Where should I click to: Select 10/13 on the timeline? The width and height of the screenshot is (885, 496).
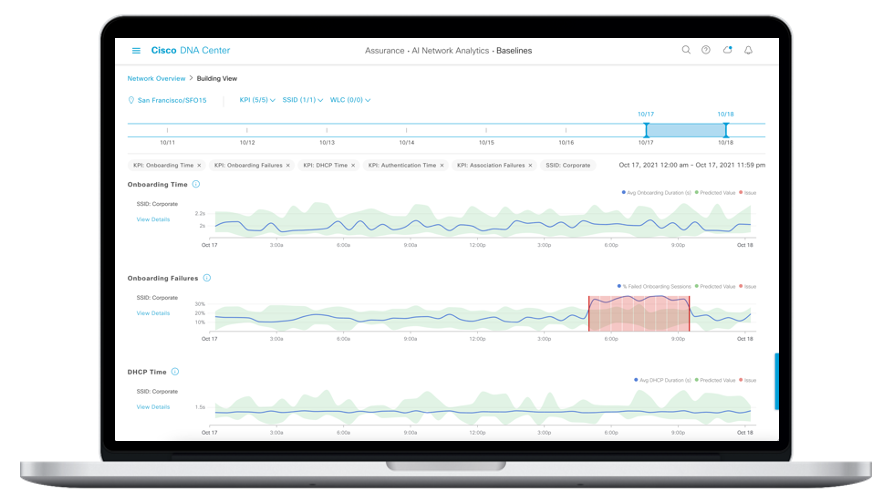(x=327, y=142)
